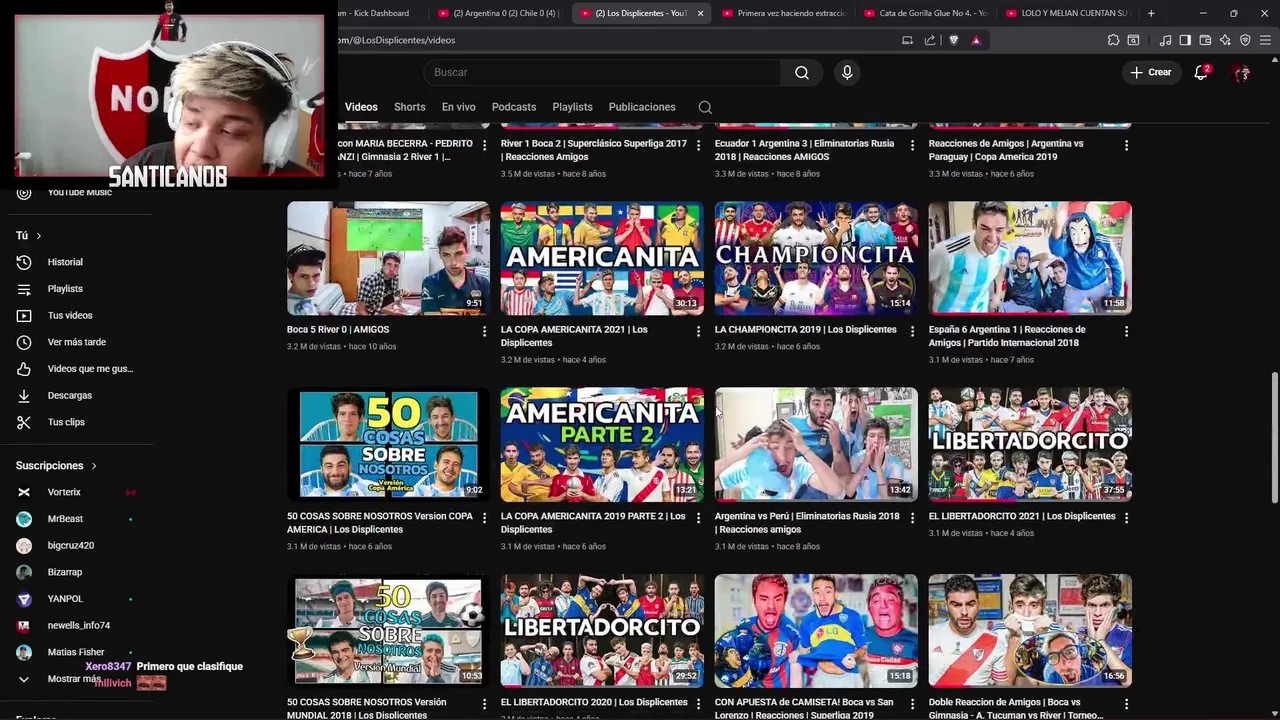Switch to Cata de Gorilla Glue browser tab
1280x720 pixels.
(925, 13)
